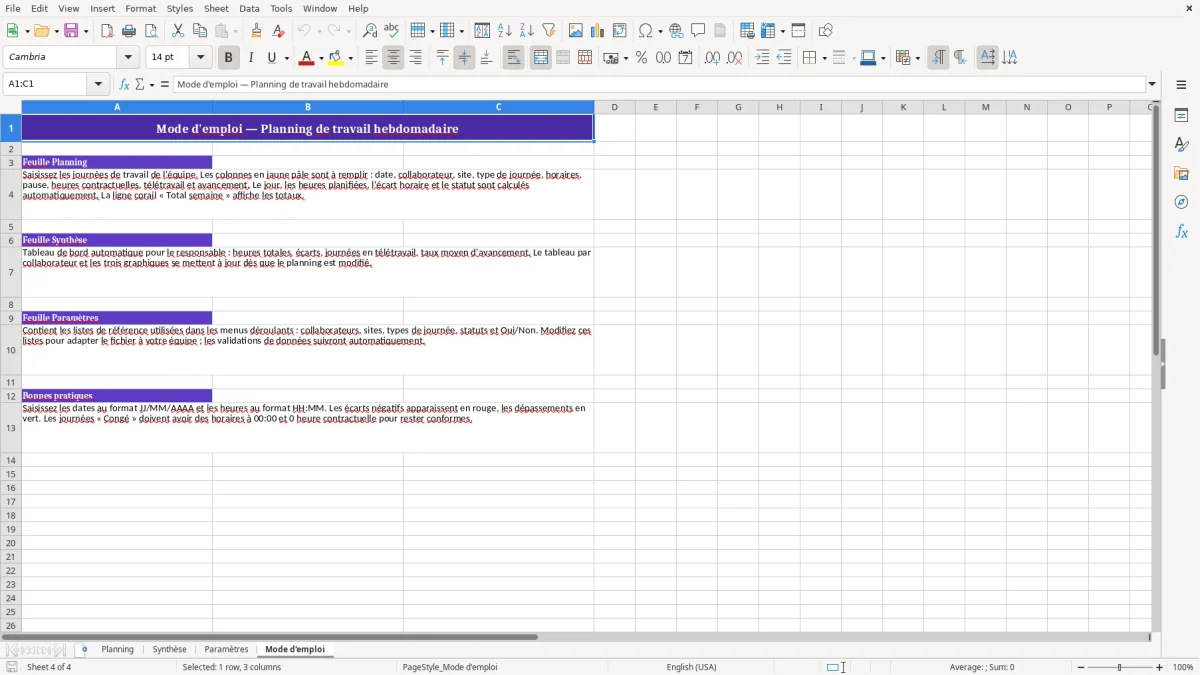Format cells as percent

tap(641, 58)
